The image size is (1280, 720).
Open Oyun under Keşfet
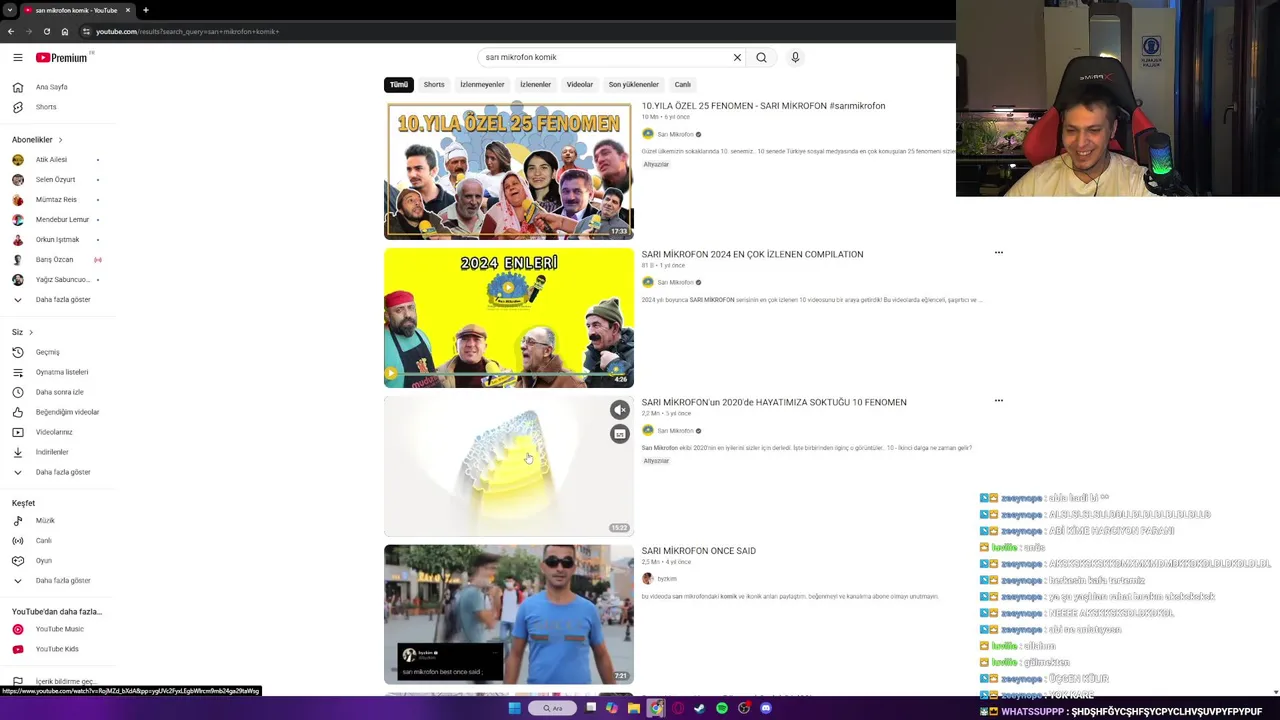click(44, 561)
